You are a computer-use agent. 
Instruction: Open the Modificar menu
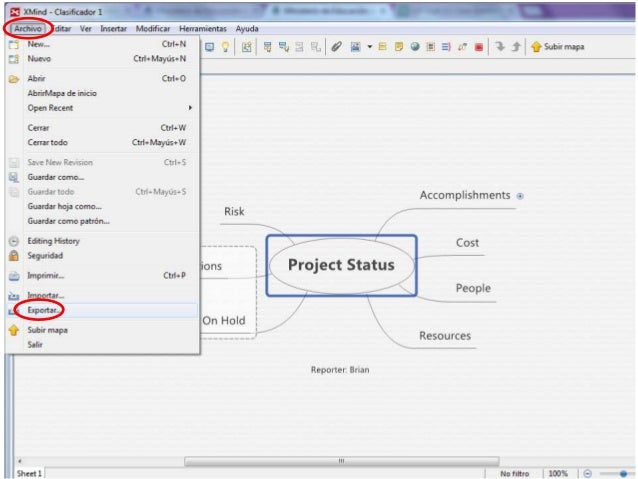coord(153,28)
